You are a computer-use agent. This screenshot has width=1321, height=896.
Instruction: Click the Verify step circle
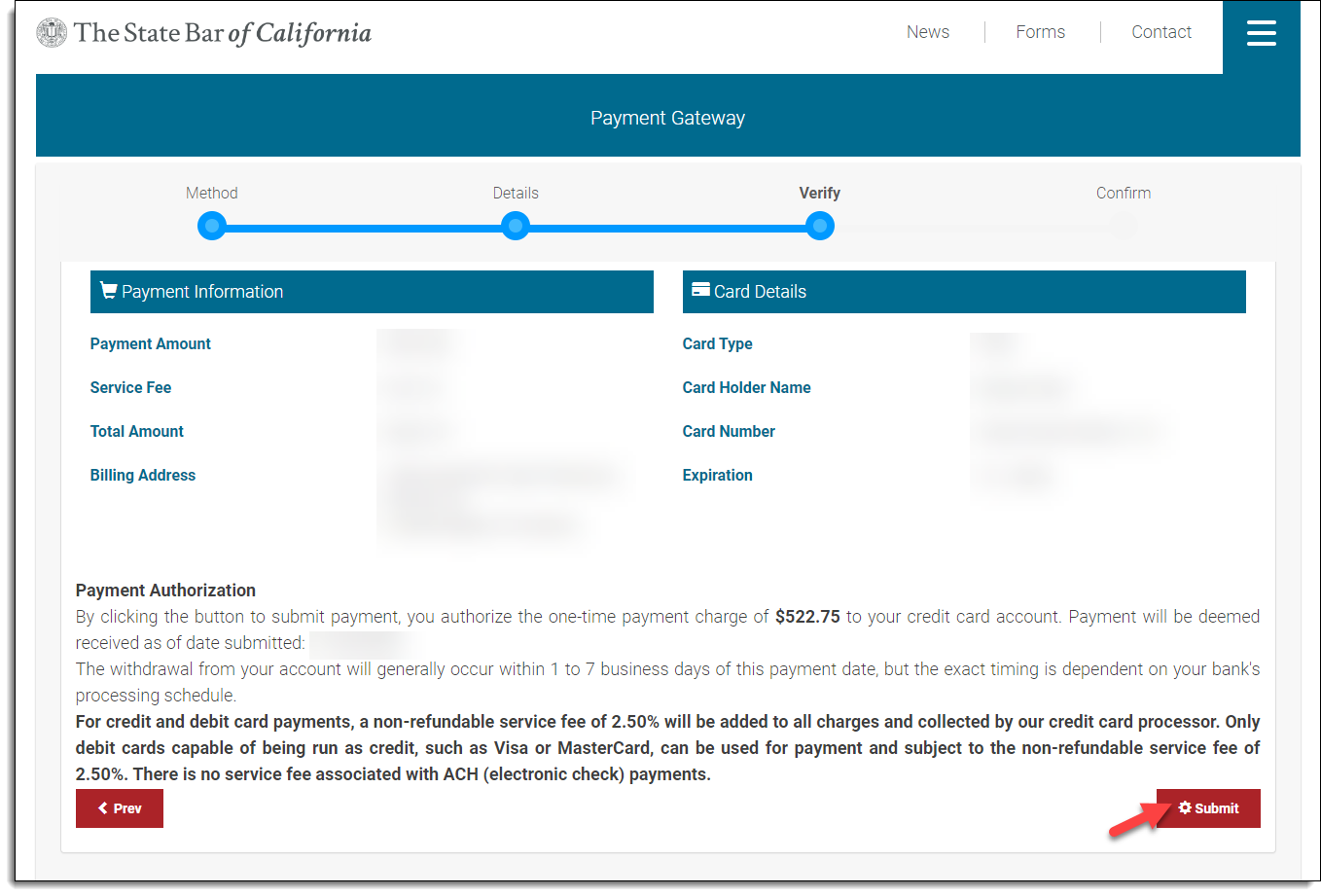pos(820,227)
